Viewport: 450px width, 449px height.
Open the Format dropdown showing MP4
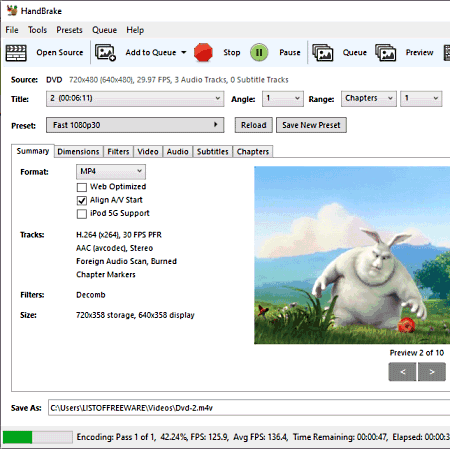[x=111, y=172]
